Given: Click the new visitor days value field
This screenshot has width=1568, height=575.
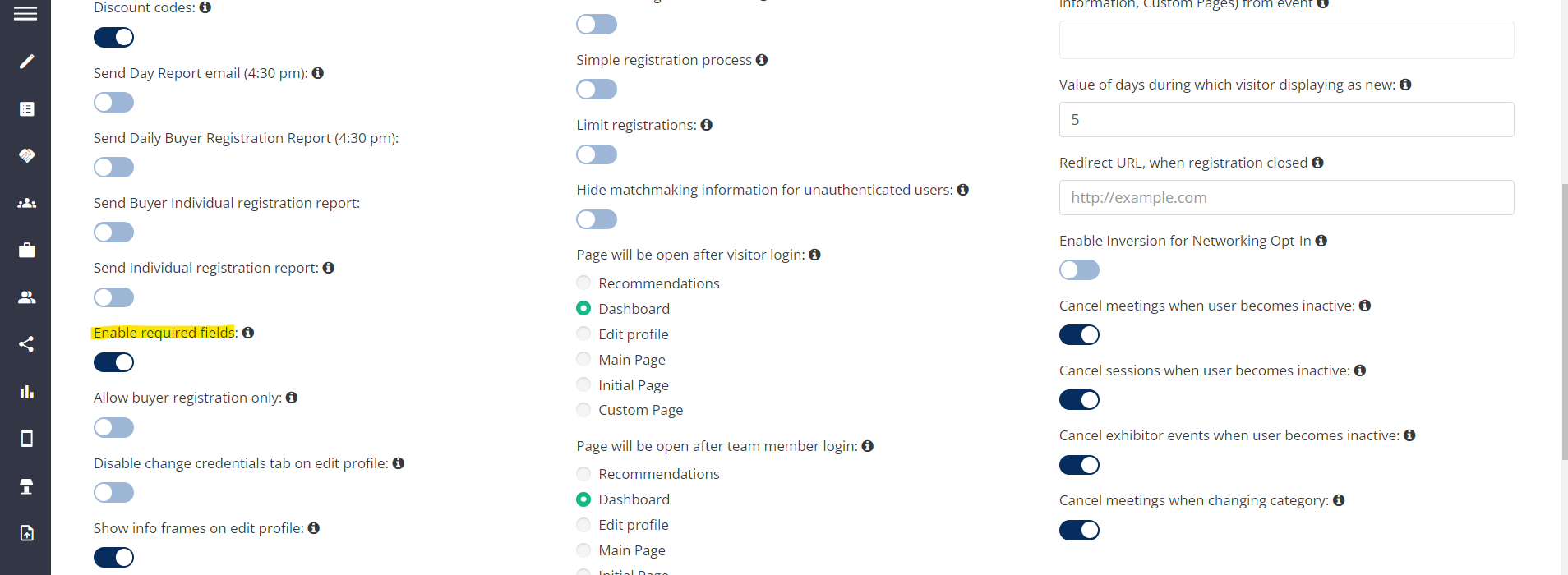Looking at the screenshot, I should [x=1286, y=120].
